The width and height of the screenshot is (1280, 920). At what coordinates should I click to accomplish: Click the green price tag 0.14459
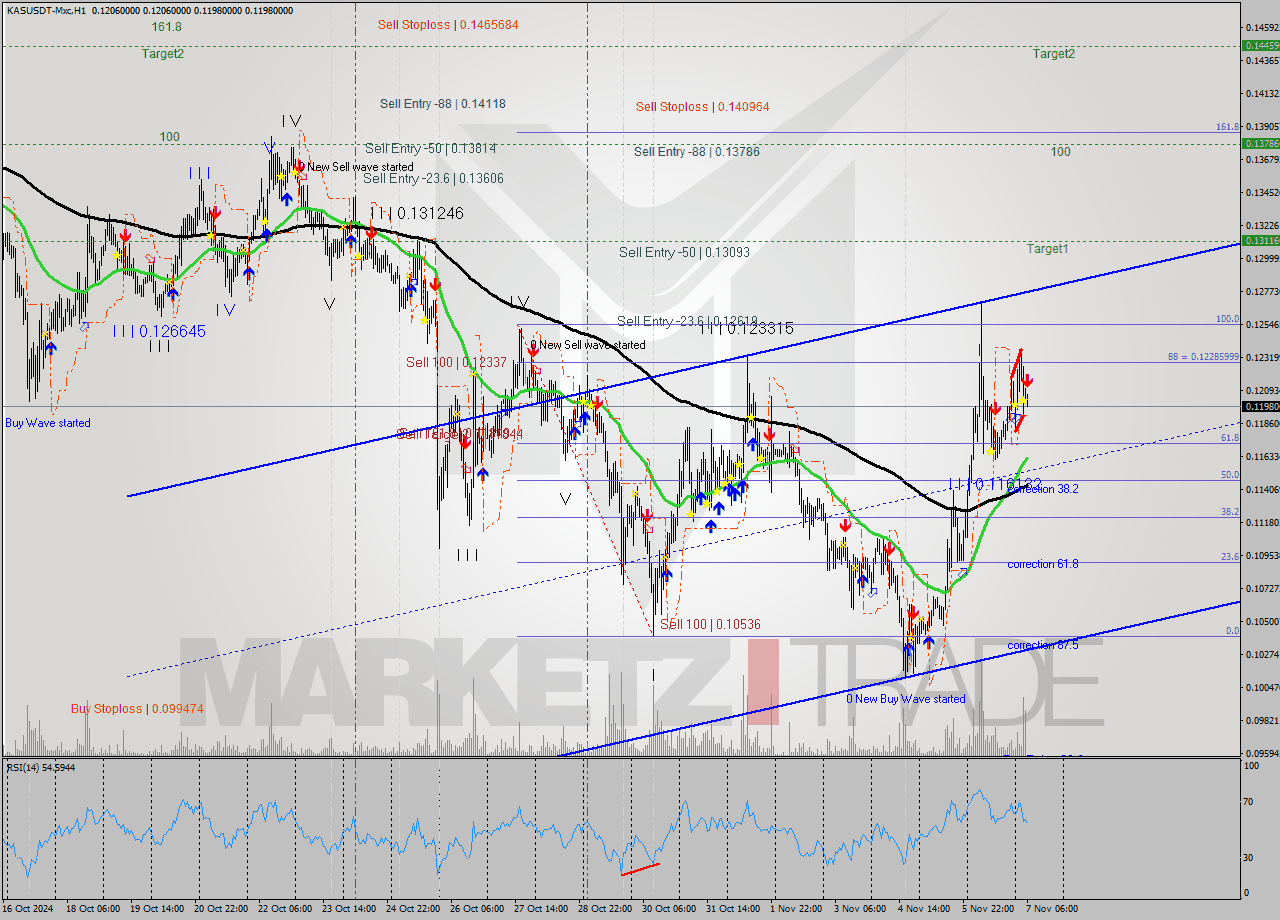[1259, 46]
